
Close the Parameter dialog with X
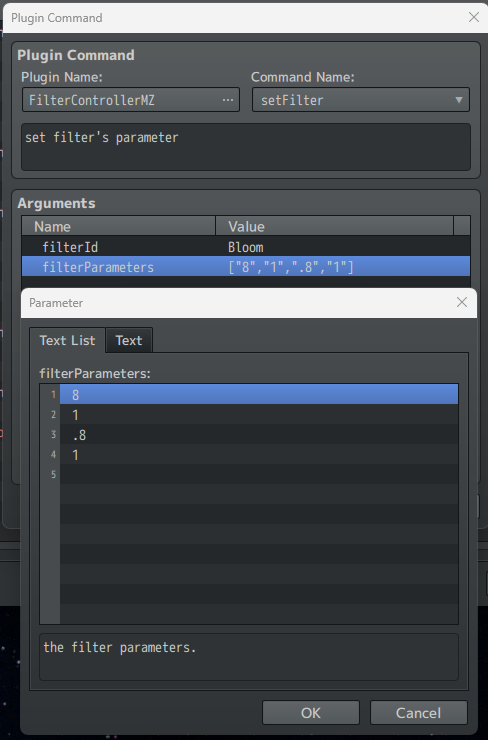point(462,302)
